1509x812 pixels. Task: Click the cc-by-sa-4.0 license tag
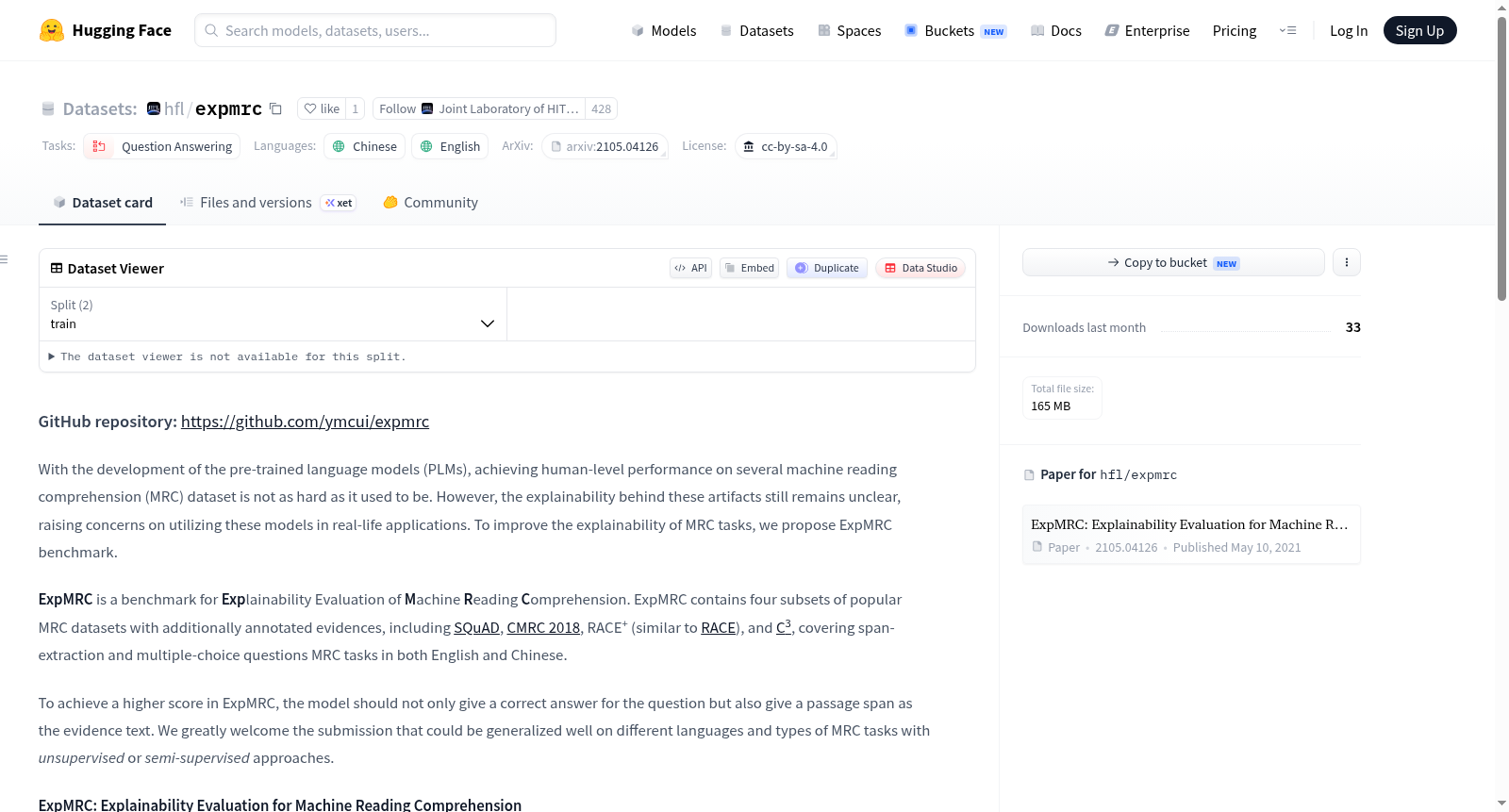[786, 146]
